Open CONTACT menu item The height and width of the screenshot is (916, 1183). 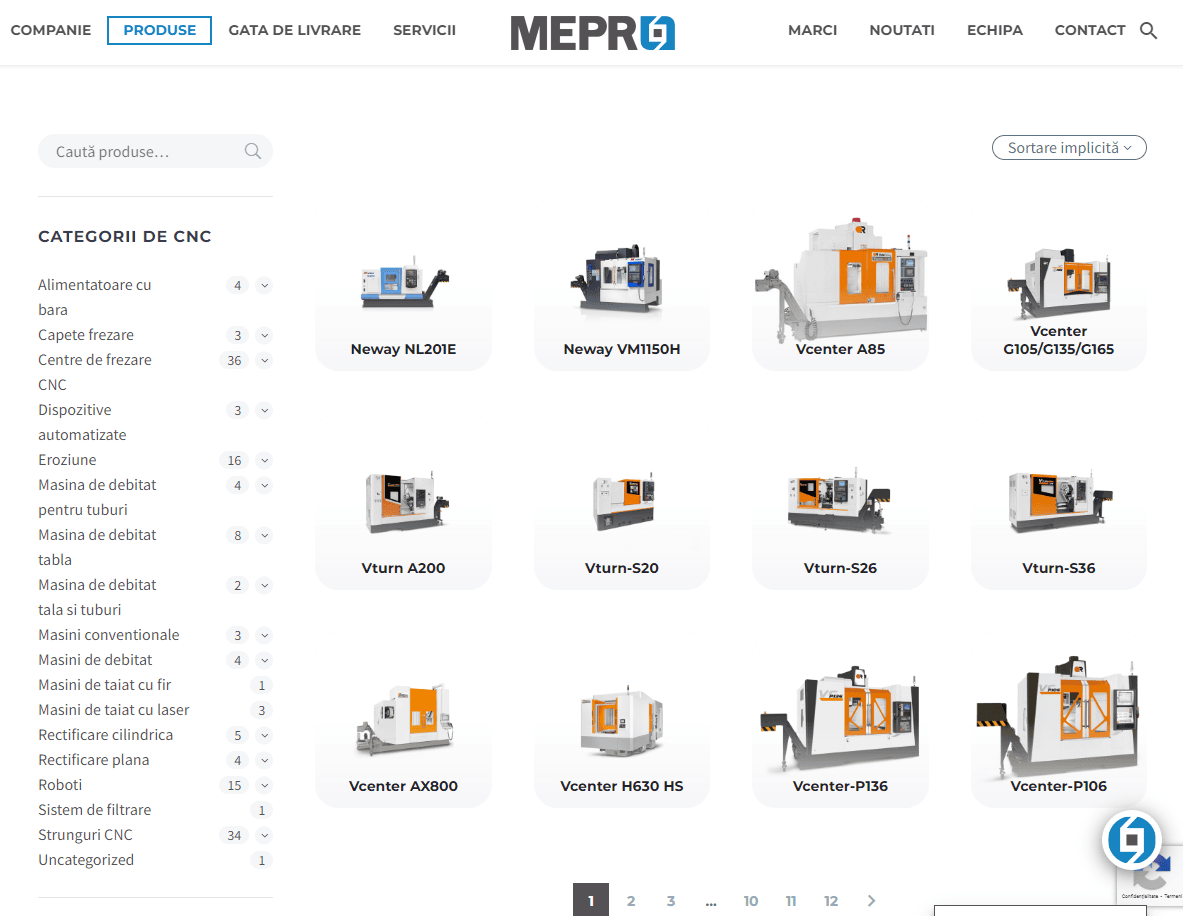tap(1089, 30)
